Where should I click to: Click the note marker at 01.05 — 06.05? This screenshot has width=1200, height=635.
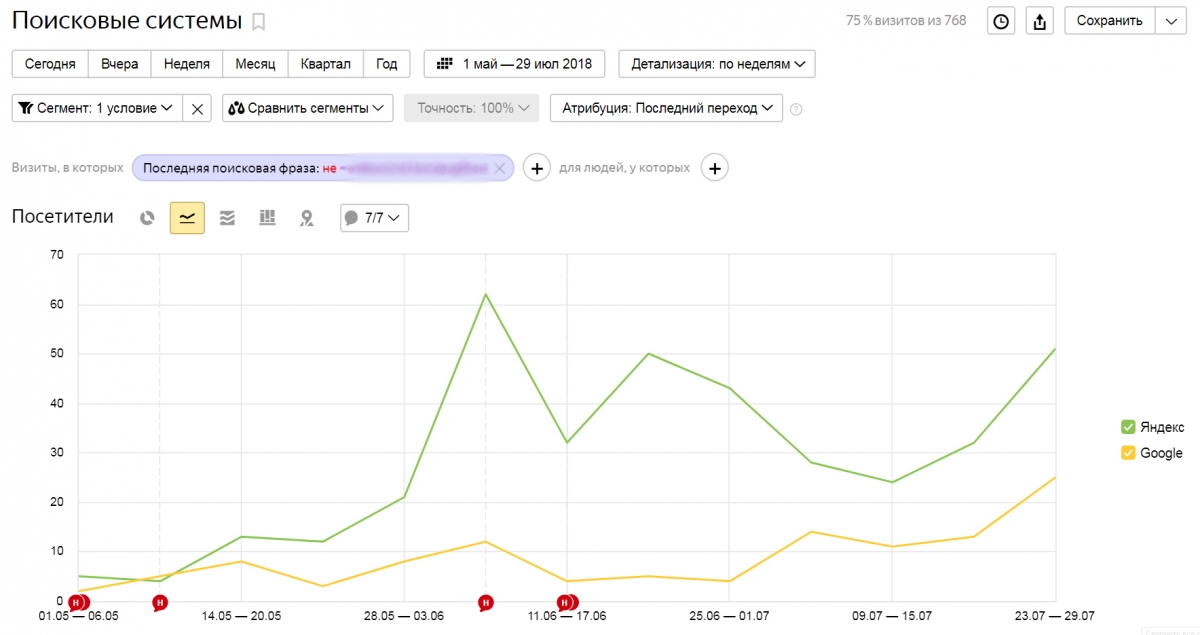(x=79, y=603)
